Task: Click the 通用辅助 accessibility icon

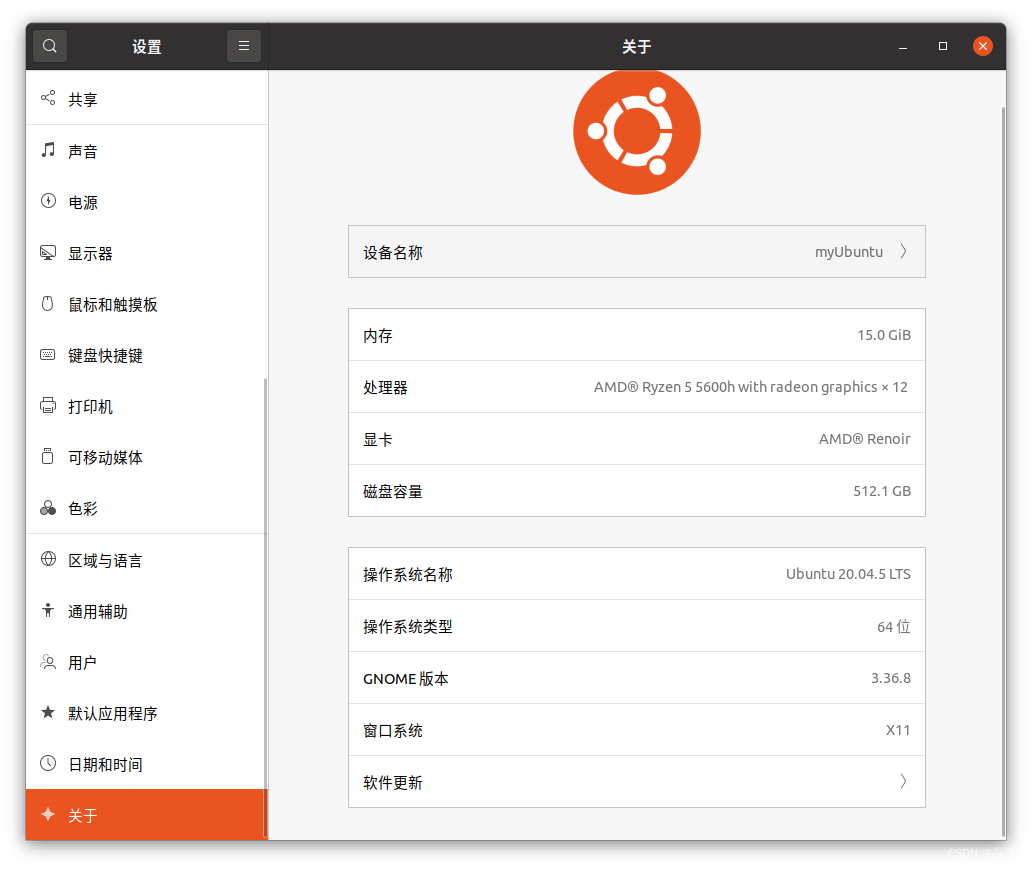Action: pos(47,611)
